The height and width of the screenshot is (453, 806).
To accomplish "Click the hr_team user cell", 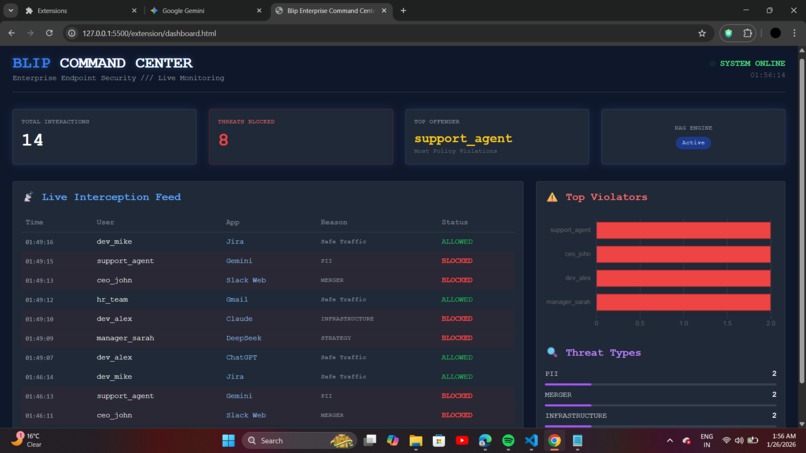I will pos(112,299).
